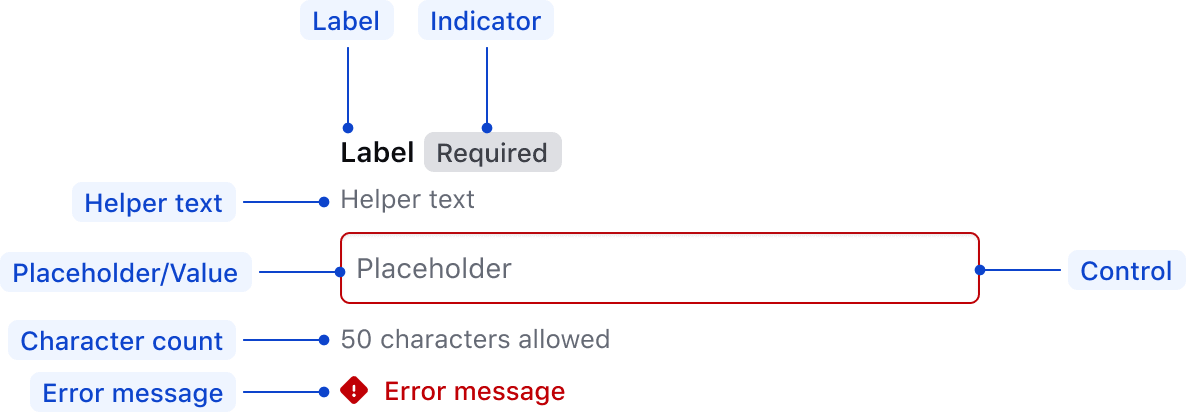Select the Character count annotation tag
Screen dimensions: 1186x412
click(122, 341)
